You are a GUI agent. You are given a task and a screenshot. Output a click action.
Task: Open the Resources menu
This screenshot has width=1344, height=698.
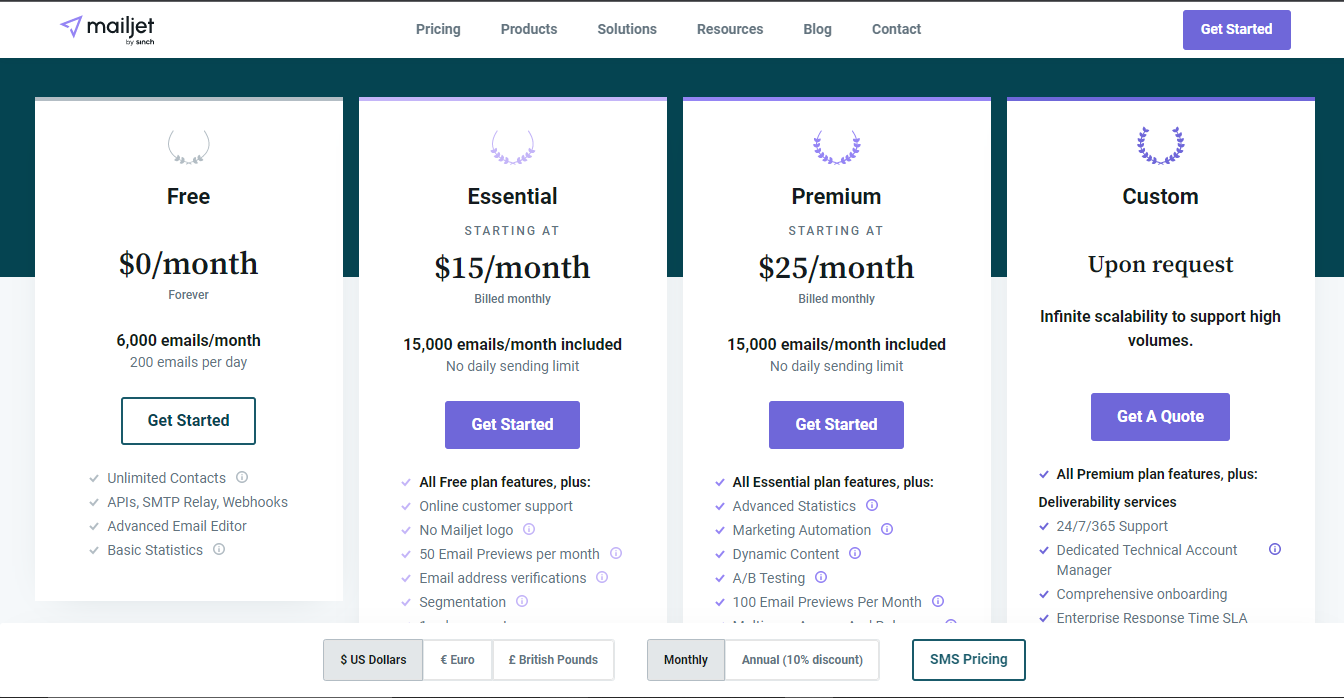click(x=730, y=29)
